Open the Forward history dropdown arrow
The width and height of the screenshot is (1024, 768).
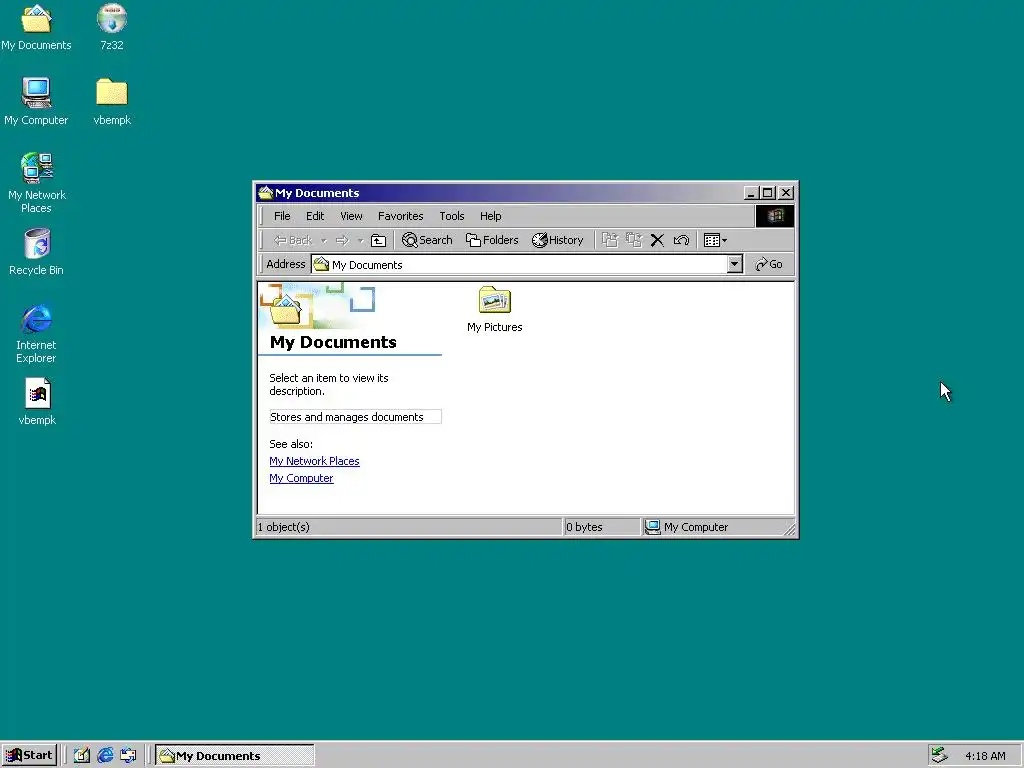tap(360, 240)
